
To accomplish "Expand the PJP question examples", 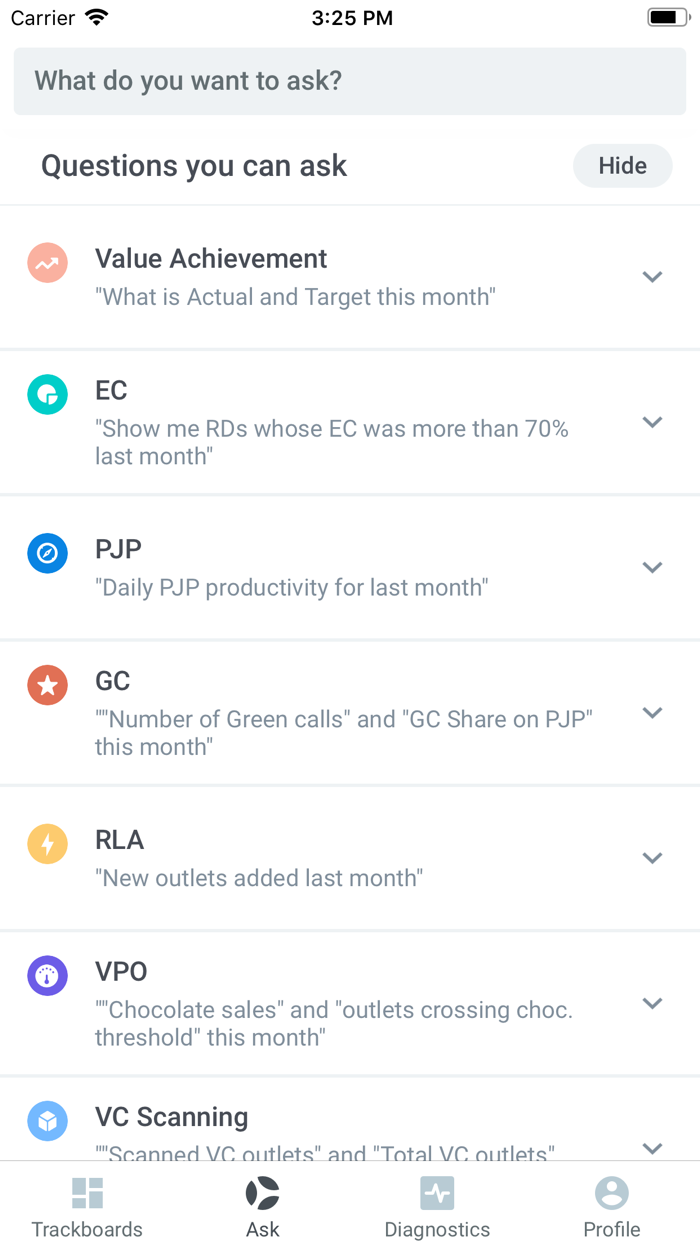I will pos(652,567).
